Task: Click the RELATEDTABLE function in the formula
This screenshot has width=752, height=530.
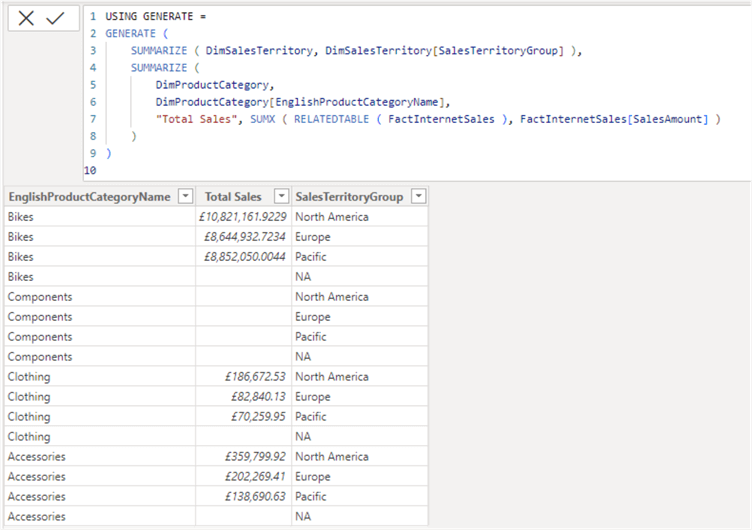Action: point(331,119)
